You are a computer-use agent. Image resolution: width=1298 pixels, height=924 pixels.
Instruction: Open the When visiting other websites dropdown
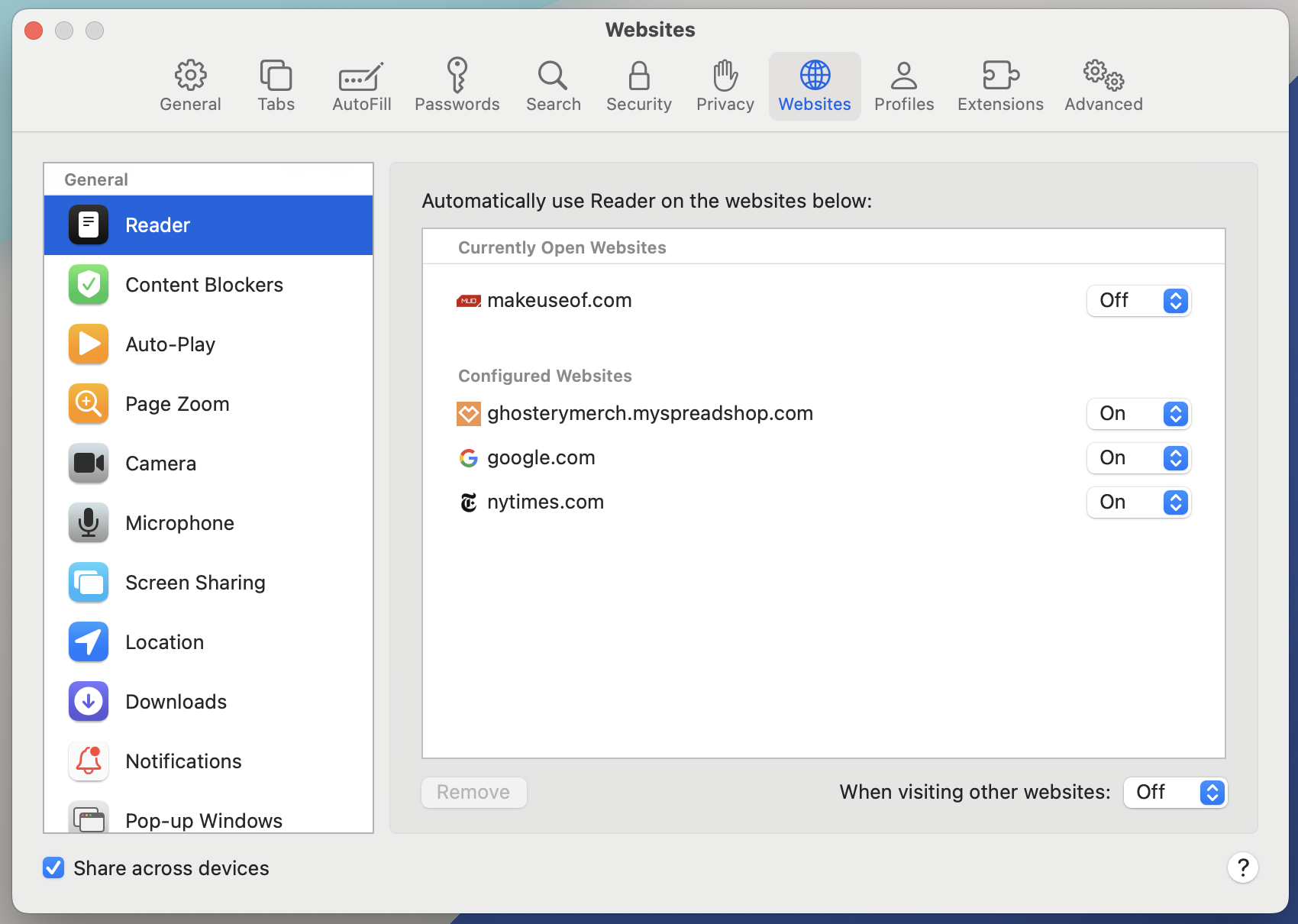click(1175, 792)
